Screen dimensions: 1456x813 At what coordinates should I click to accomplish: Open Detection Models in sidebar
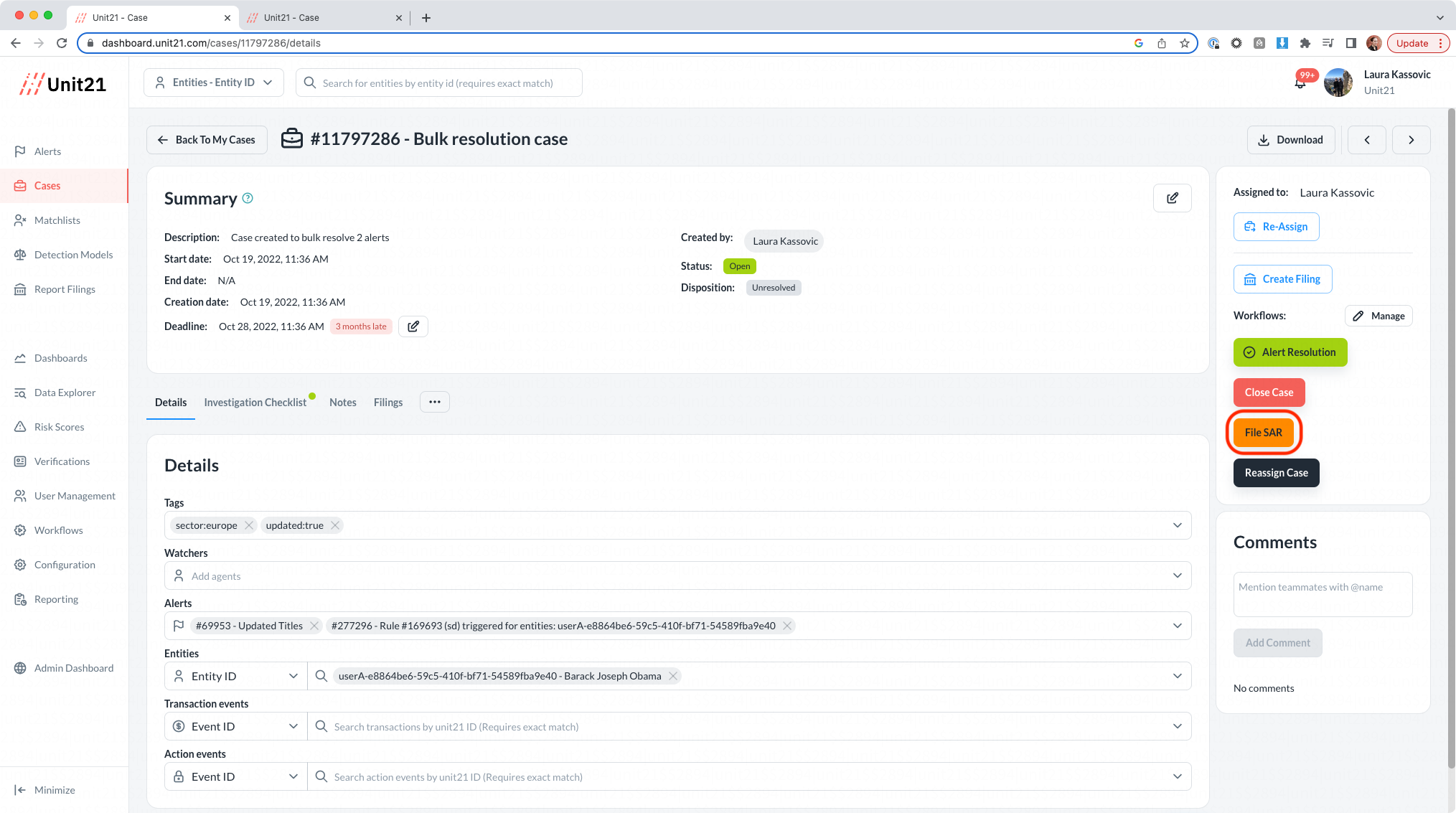[x=73, y=255]
